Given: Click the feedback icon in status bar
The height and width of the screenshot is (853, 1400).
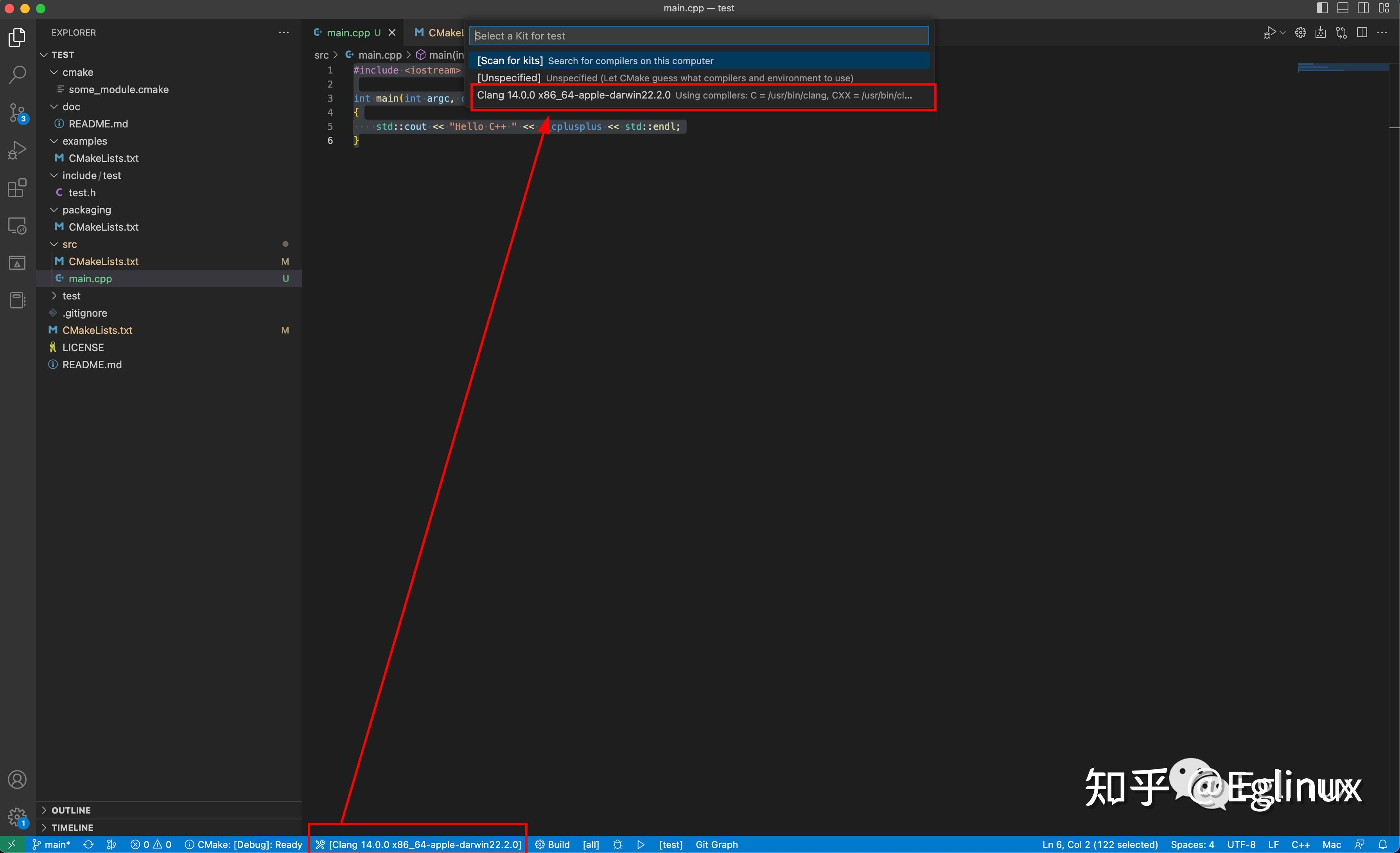Looking at the screenshot, I should point(1360,844).
